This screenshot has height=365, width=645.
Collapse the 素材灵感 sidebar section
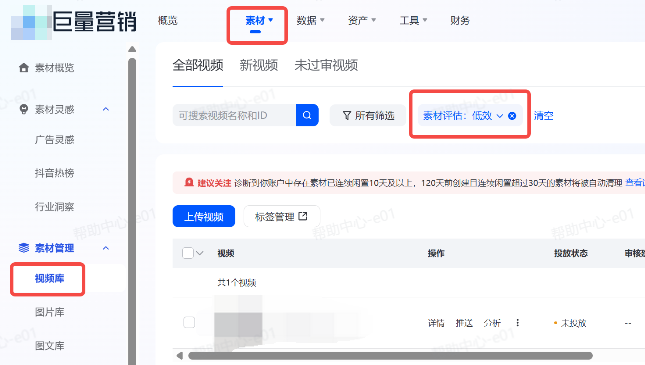tap(106, 109)
